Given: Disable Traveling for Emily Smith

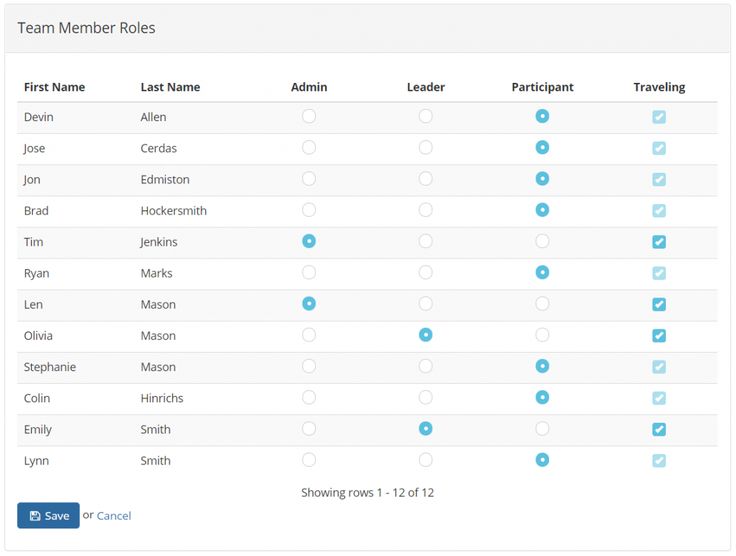Looking at the screenshot, I should click(659, 430).
